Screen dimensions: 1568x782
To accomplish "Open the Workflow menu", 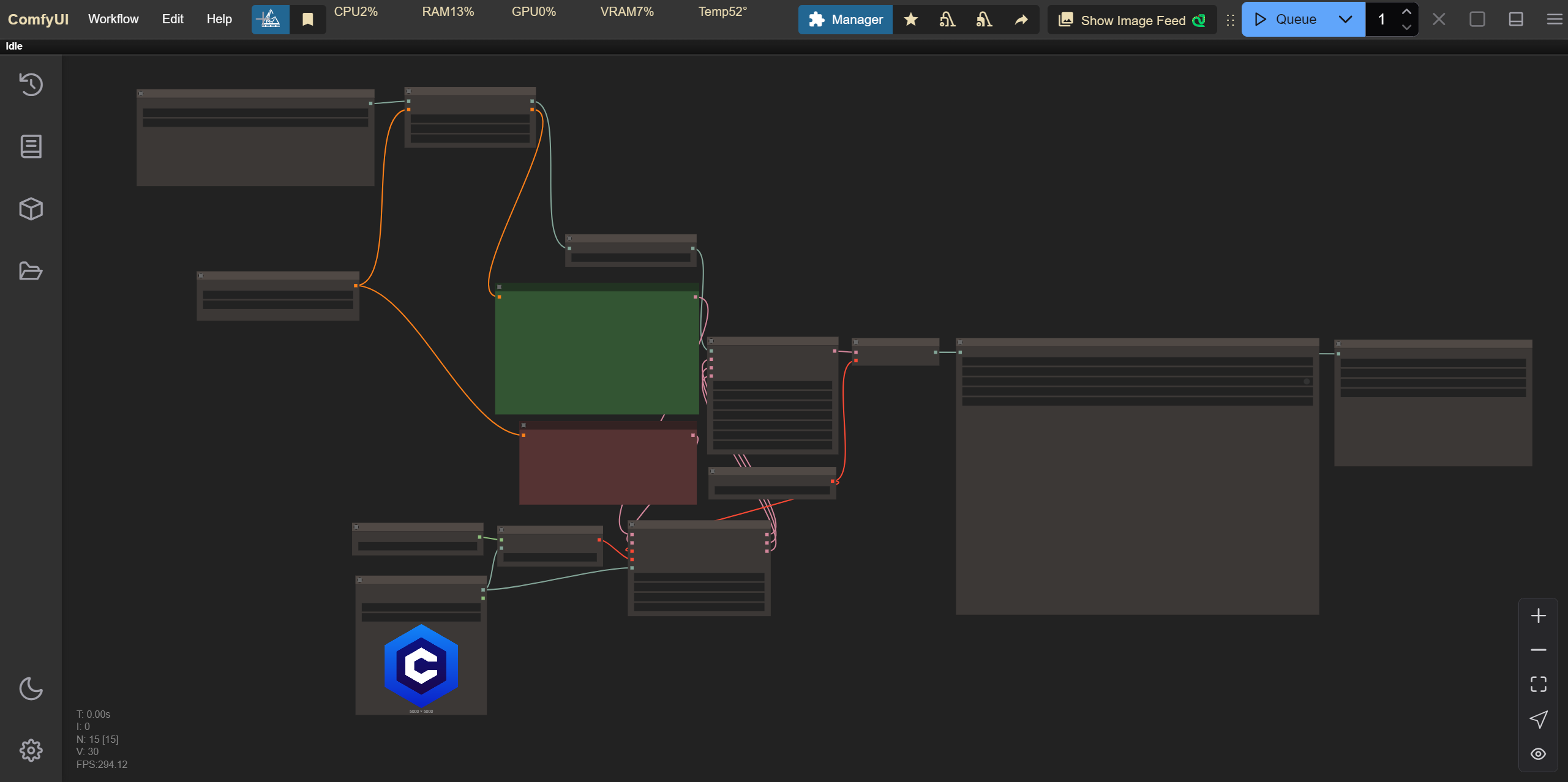I will (x=113, y=19).
